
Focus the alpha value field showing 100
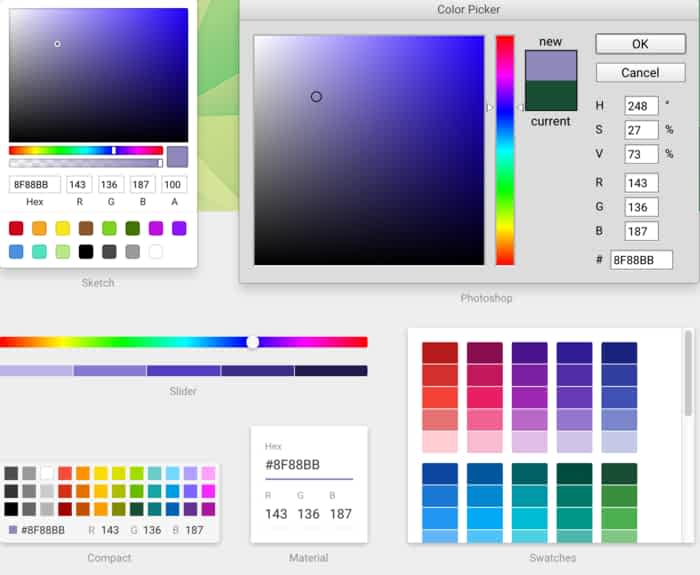pos(174,185)
